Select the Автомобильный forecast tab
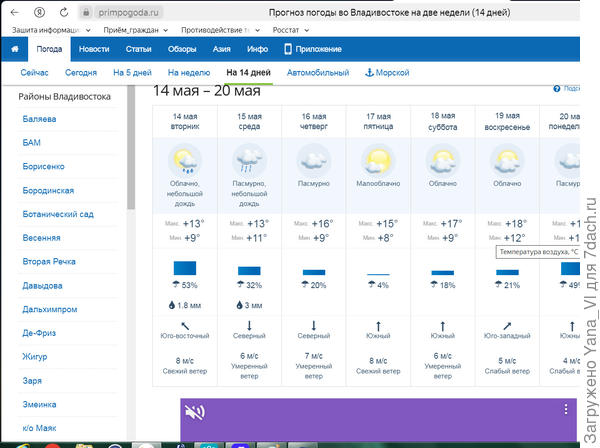Image resolution: width=600 pixels, height=448 pixels. point(318,73)
